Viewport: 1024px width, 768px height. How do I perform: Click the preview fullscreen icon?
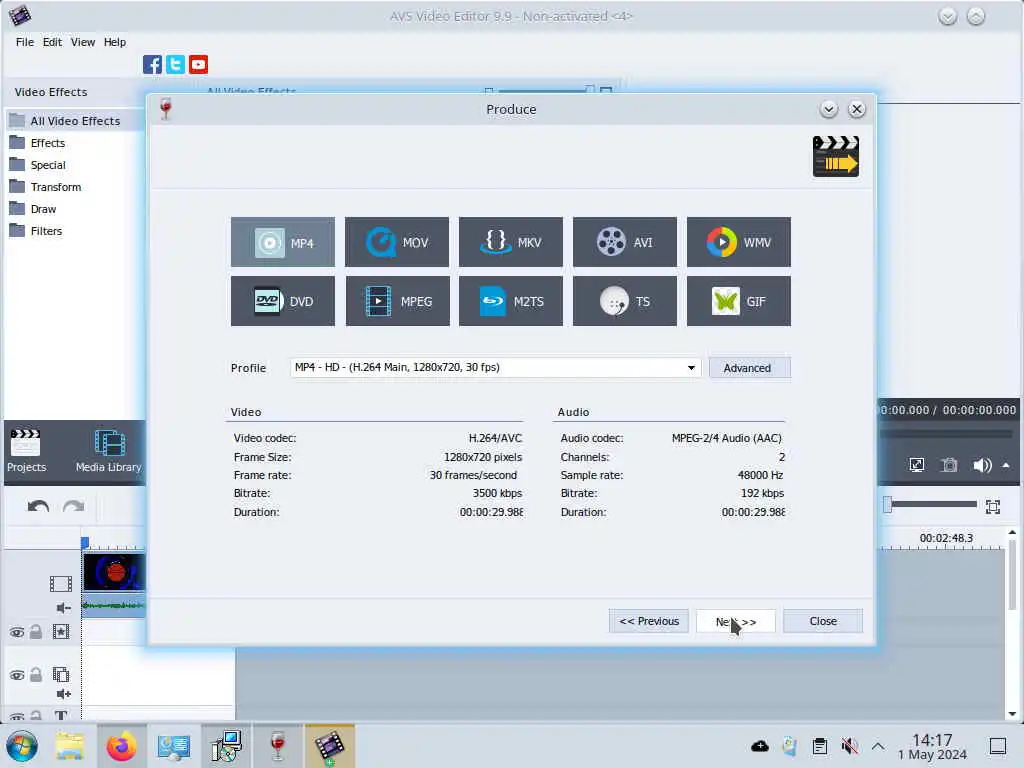click(x=917, y=465)
